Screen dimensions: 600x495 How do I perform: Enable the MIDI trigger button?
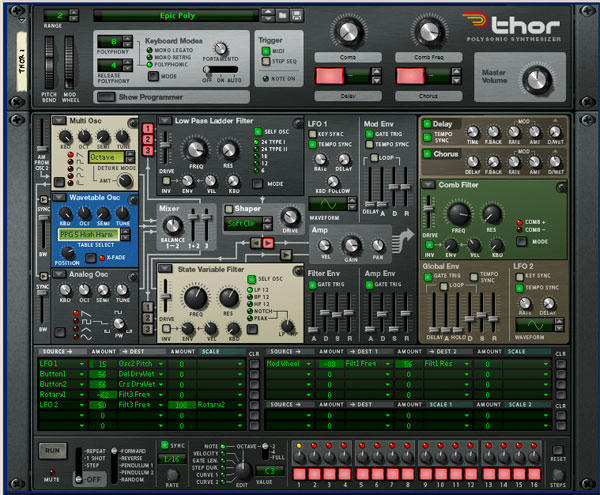point(266,51)
